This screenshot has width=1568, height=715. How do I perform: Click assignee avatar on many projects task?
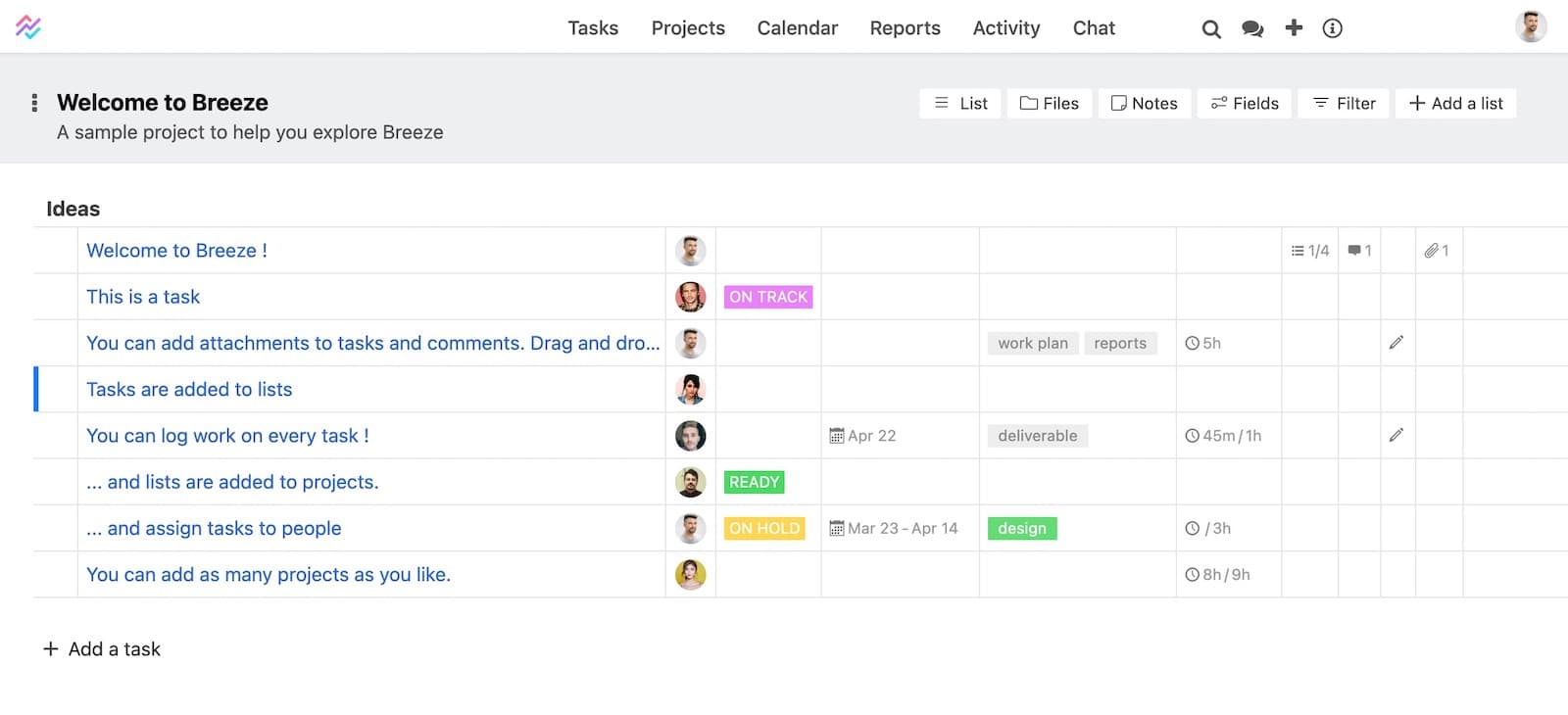(691, 575)
